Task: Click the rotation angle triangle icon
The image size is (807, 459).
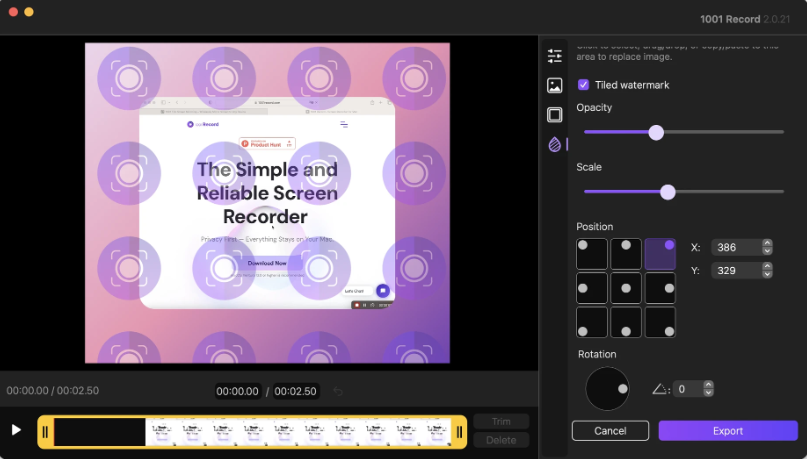Action: [659, 389]
